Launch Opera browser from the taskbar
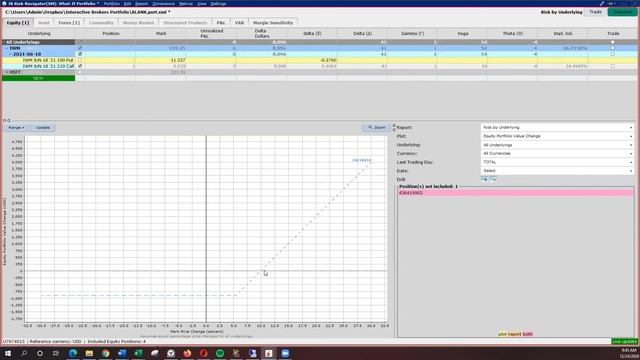The height and width of the screenshot is (360, 640). pyautogui.click(x=204, y=353)
